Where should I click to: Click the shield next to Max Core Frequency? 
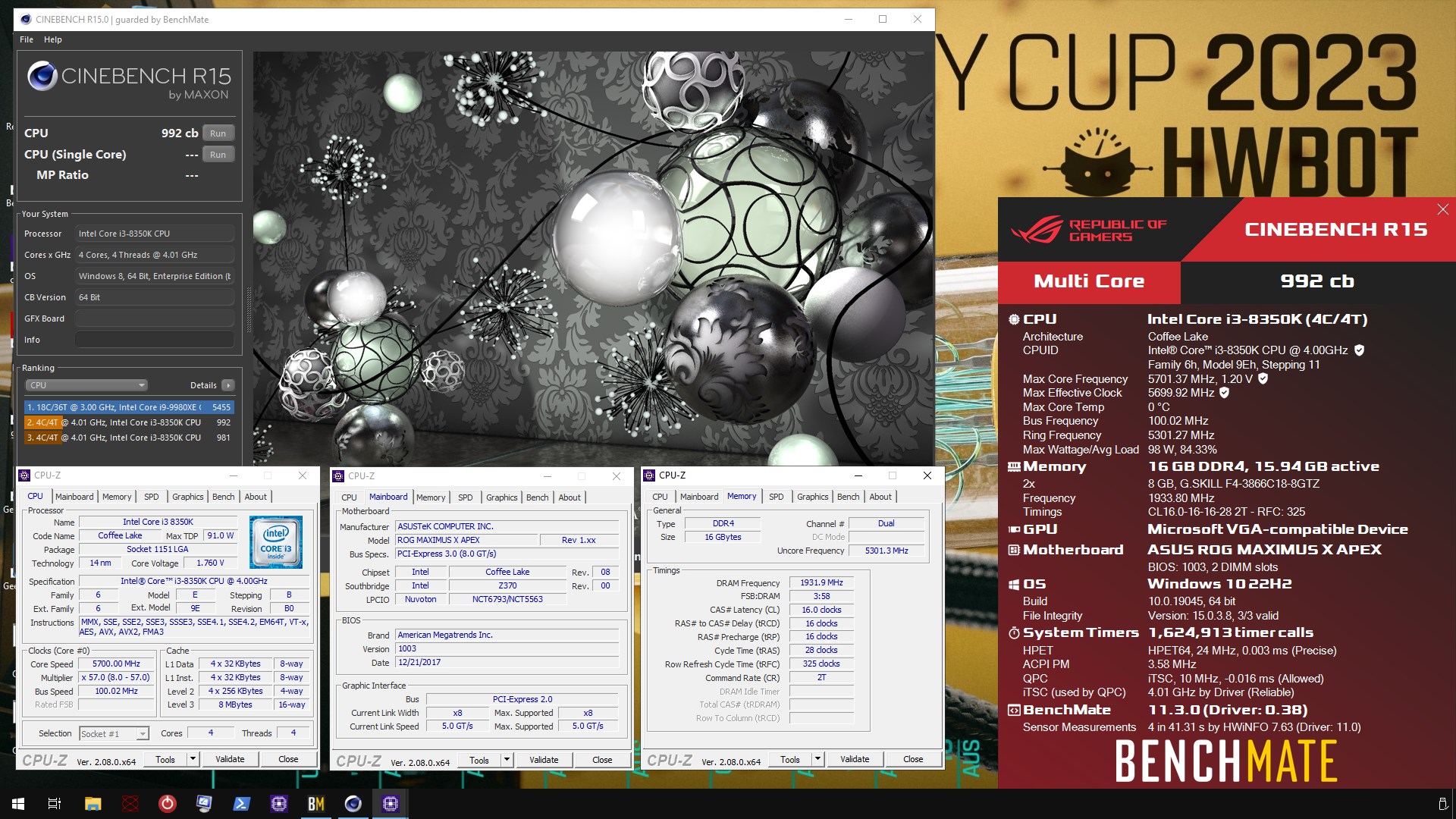coord(1263,378)
